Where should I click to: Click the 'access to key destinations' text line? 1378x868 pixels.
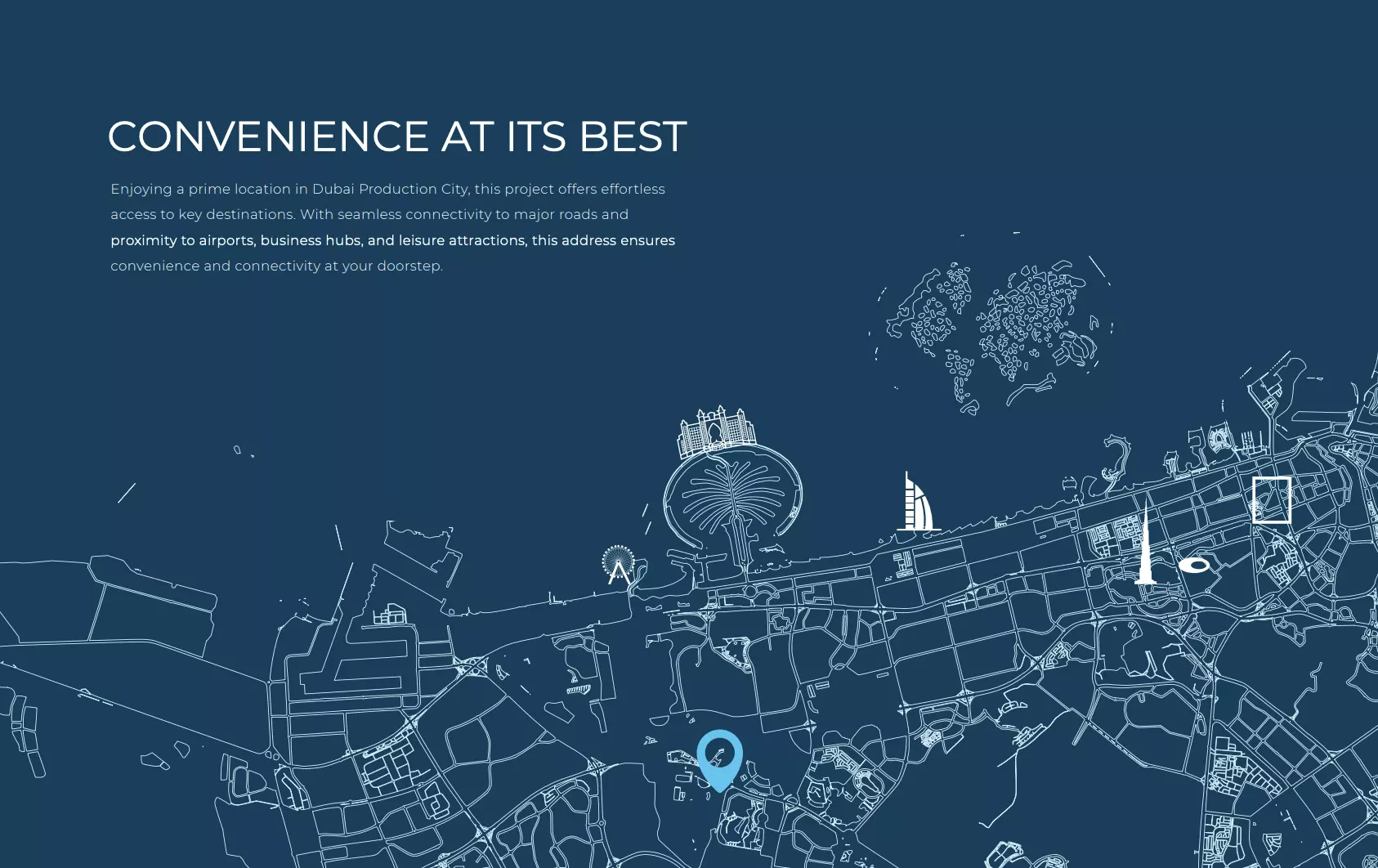pos(369,214)
